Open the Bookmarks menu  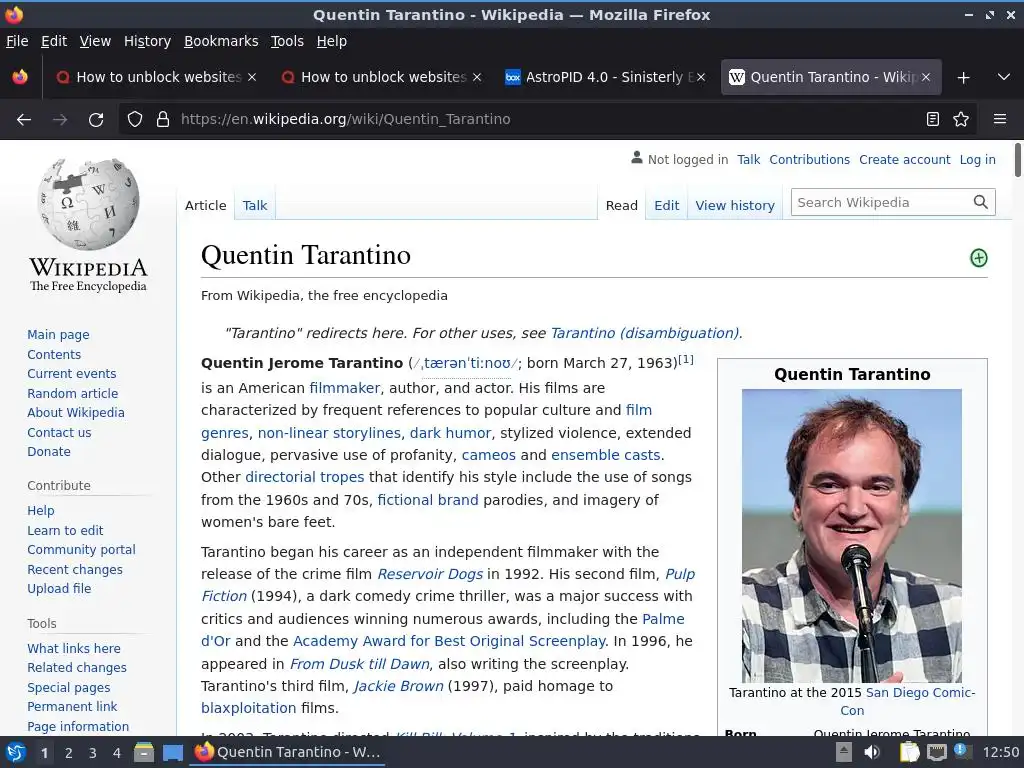(221, 41)
